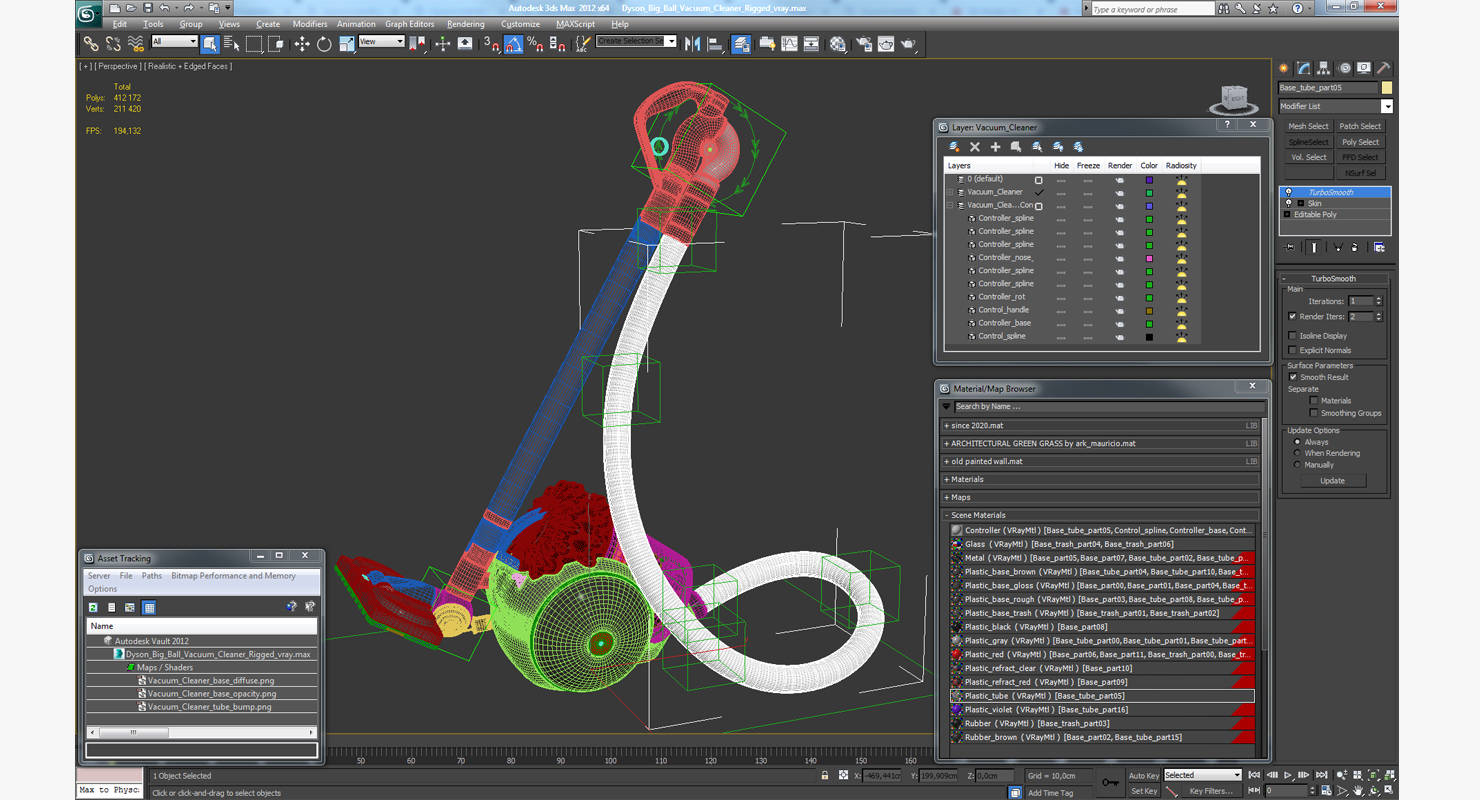Open the Modifiers menu
The width and height of the screenshot is (1480, 800).
[310, 24]
